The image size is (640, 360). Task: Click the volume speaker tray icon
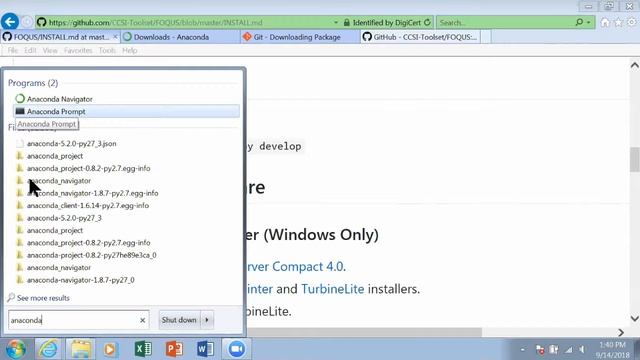pyautogui.click(x=582, y=350)
